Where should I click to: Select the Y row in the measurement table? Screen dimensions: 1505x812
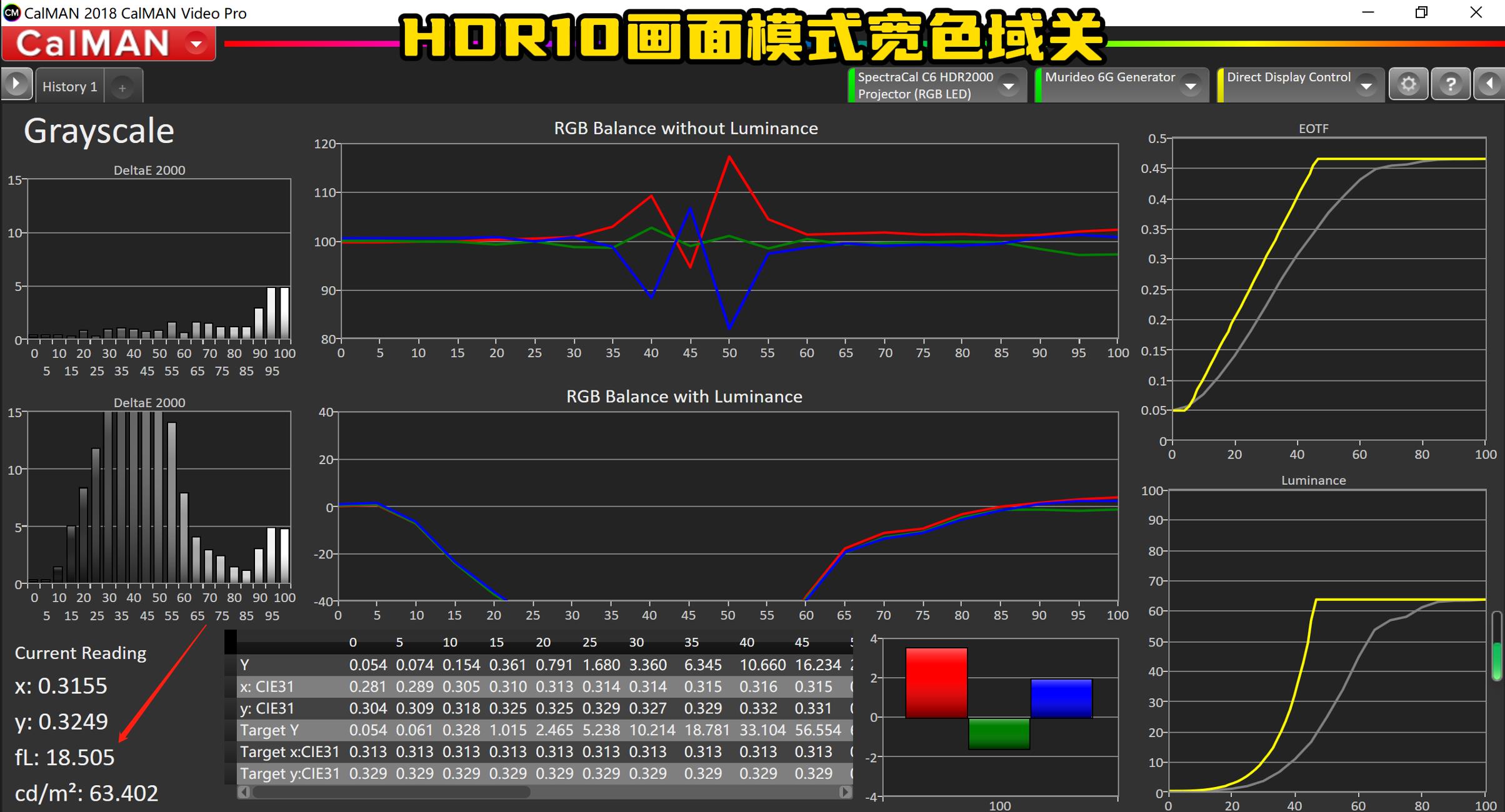click(x=245, y=665)
